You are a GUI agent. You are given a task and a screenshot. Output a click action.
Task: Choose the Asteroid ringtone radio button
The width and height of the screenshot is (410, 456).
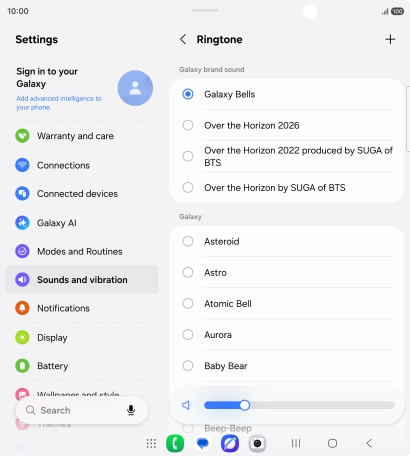(188, 241)
